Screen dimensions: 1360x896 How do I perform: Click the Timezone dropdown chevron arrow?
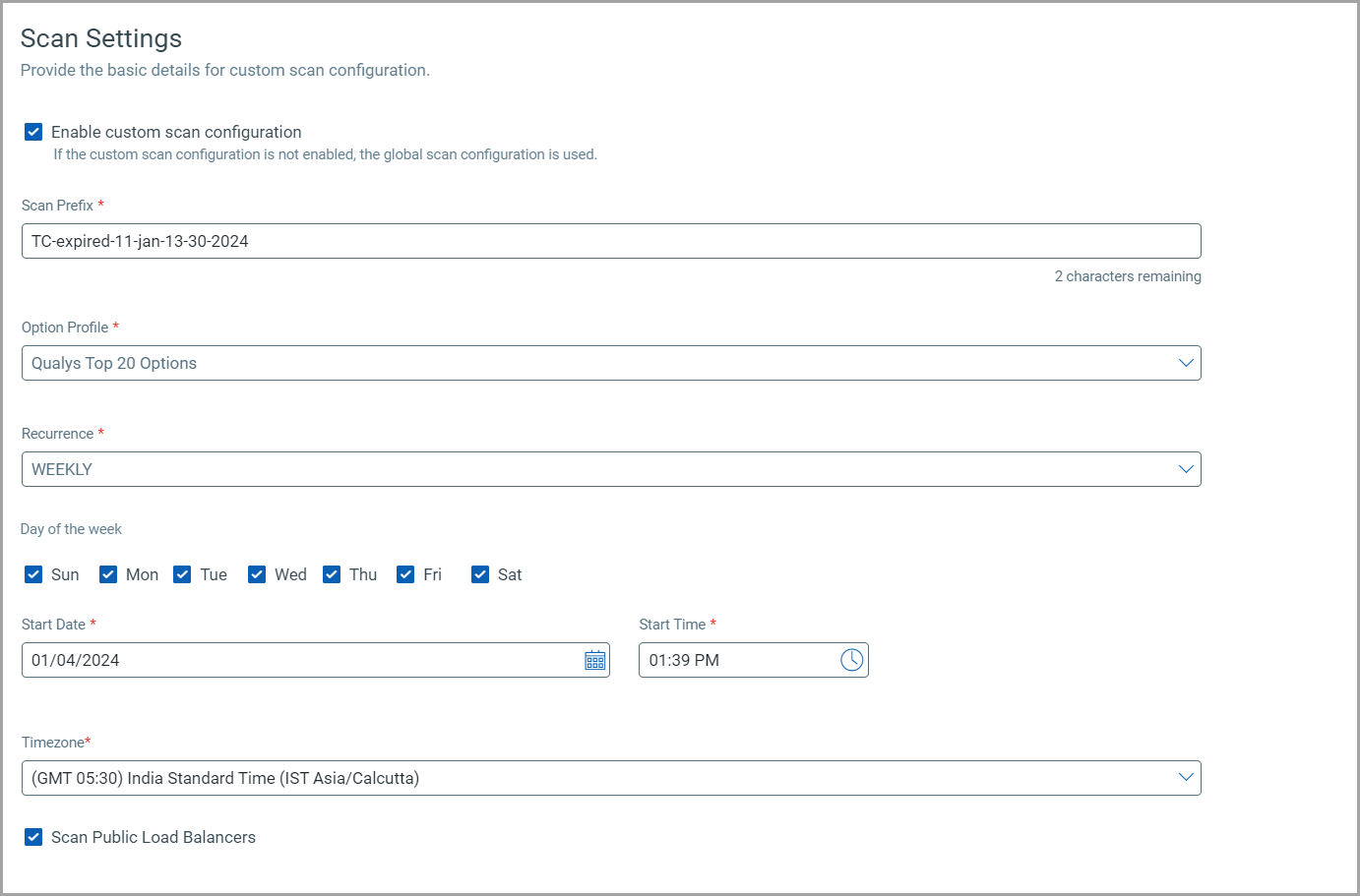click(1186, 778)
